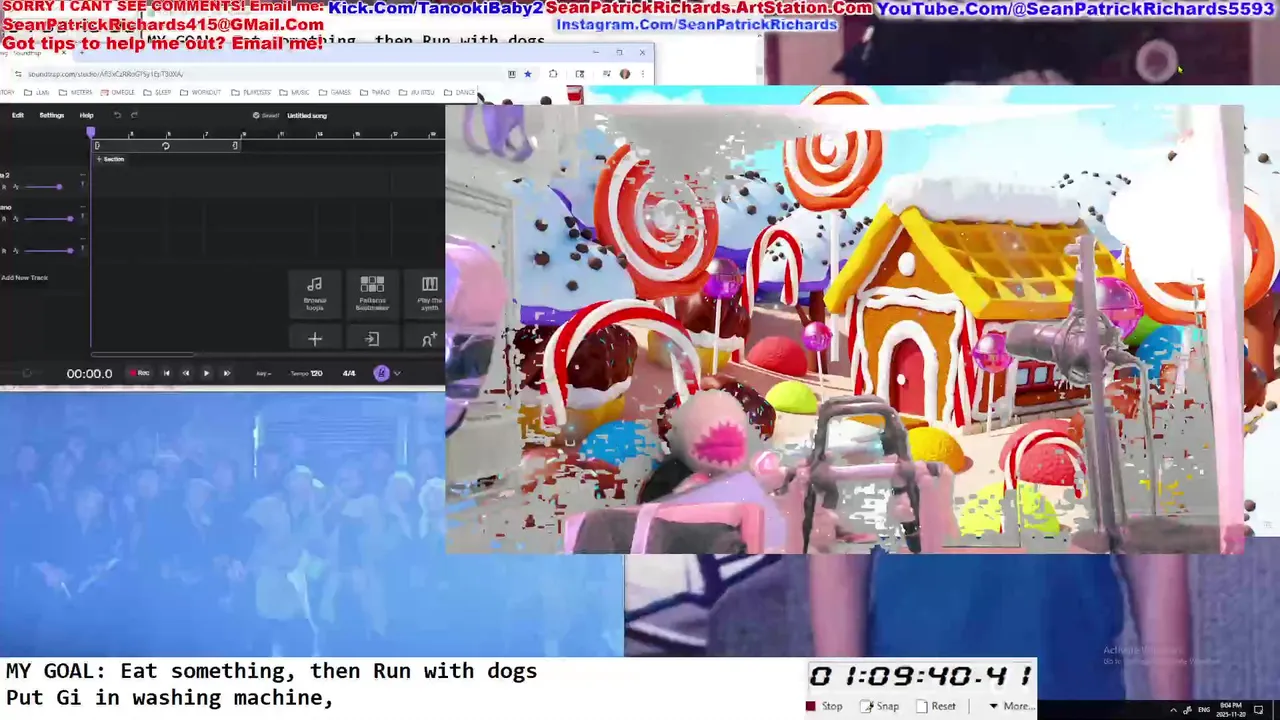Viewport: 1280px width, 720px height.
Task: Open the Key dropdown
Action: click(x=264, y=373)
